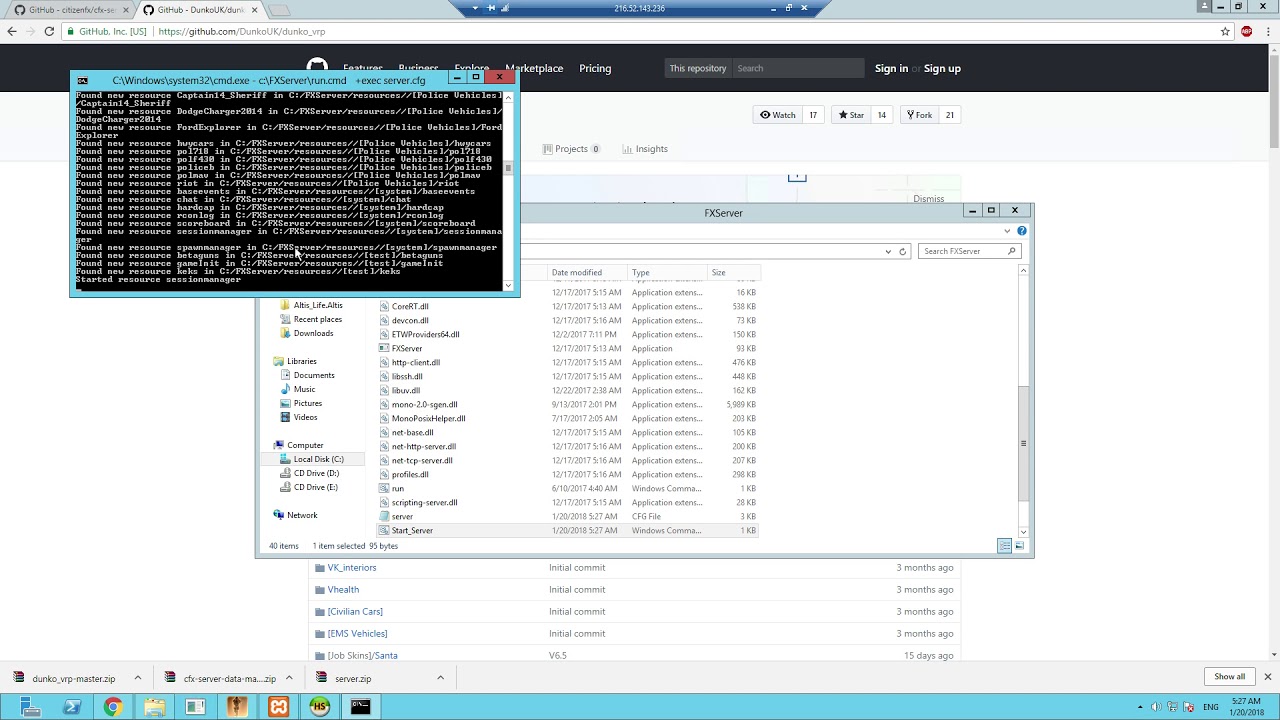Expand the Explorer ribbon chevron
Screen dimensions: 1280x720
click(1007, 231)
